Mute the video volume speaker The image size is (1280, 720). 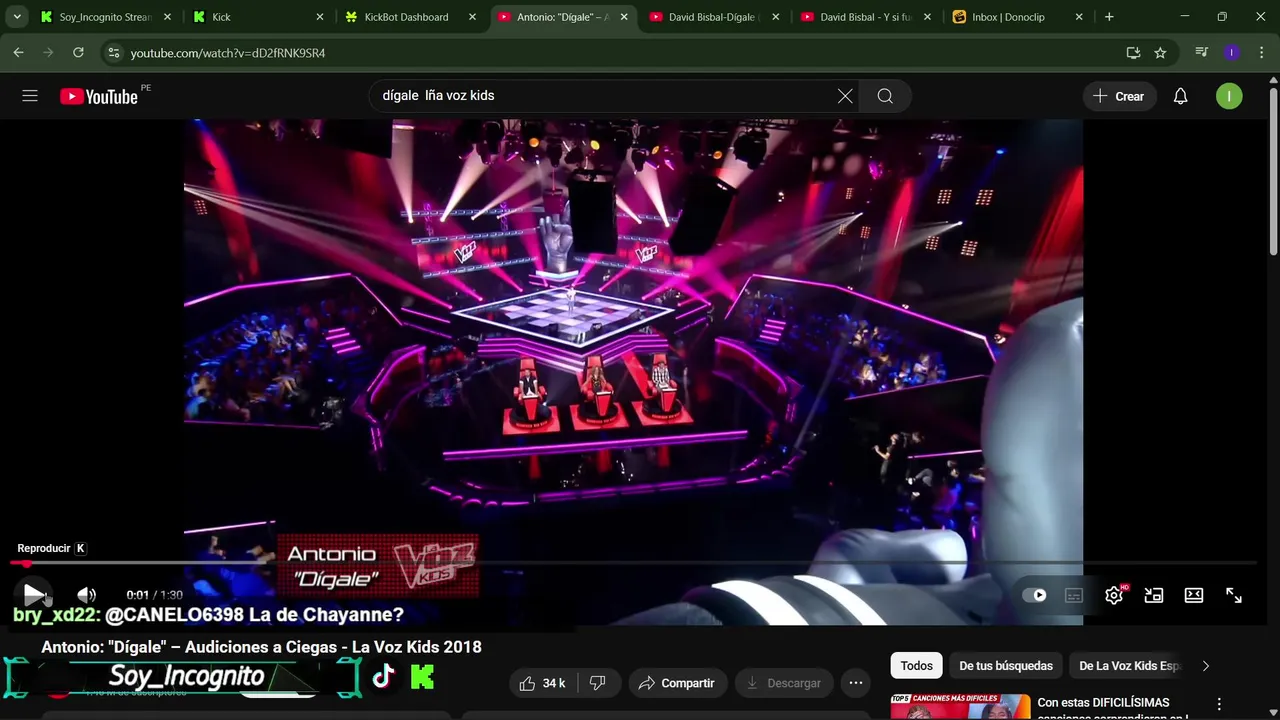tap(87, 595)
